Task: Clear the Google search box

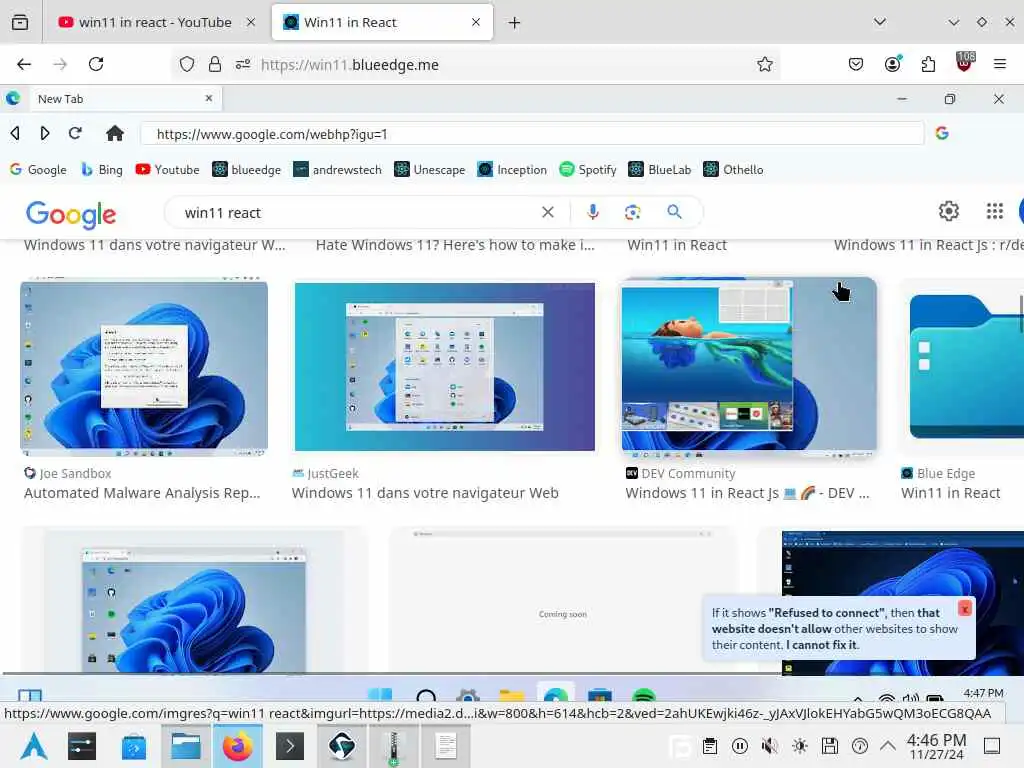Action: point(548,212)
